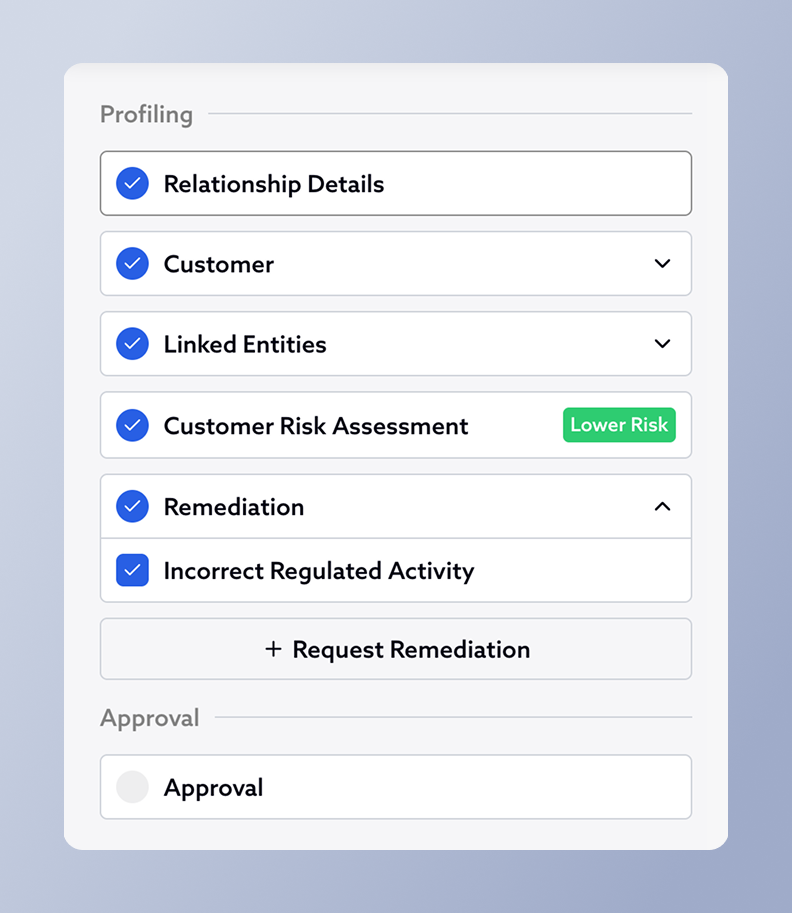Click the Remediation completed checkmark icon
The height and width of the screenshot is (913, 792).
tap(132, 506)
